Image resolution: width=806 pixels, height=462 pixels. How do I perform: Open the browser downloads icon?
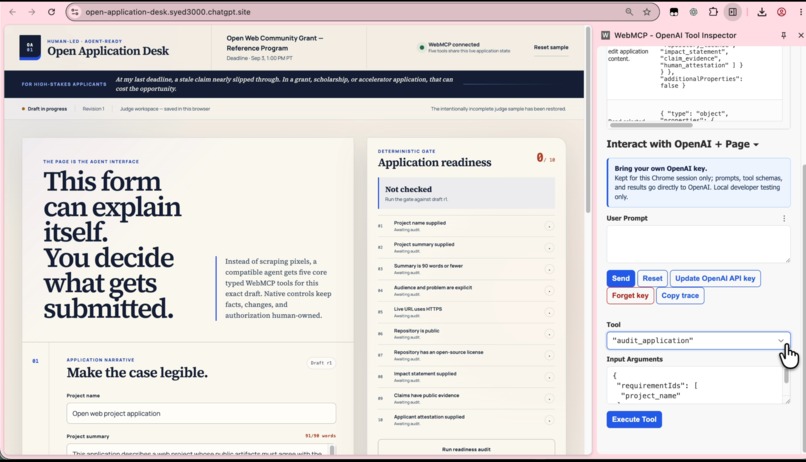click(762, 12)
